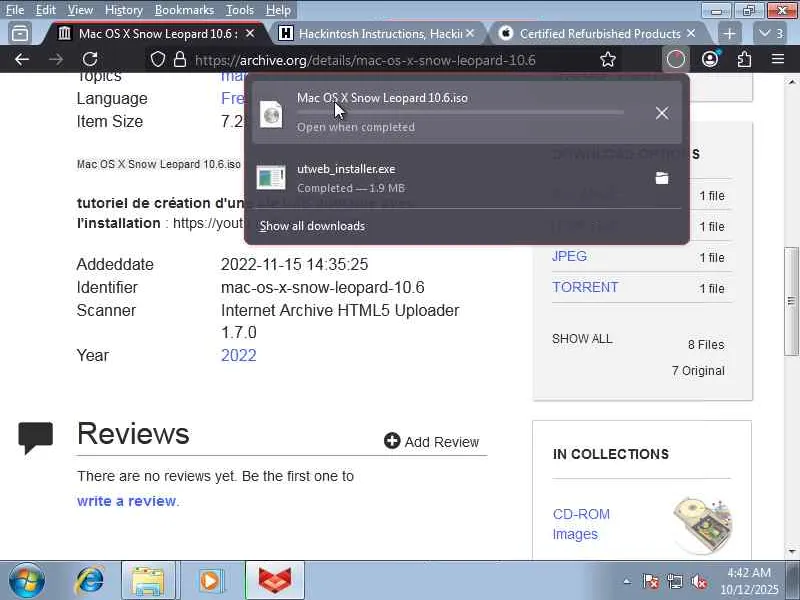Screen dimensions: 800x600
Task: Close the Certified Refurbished Products tab
Action: coord(691,33)
